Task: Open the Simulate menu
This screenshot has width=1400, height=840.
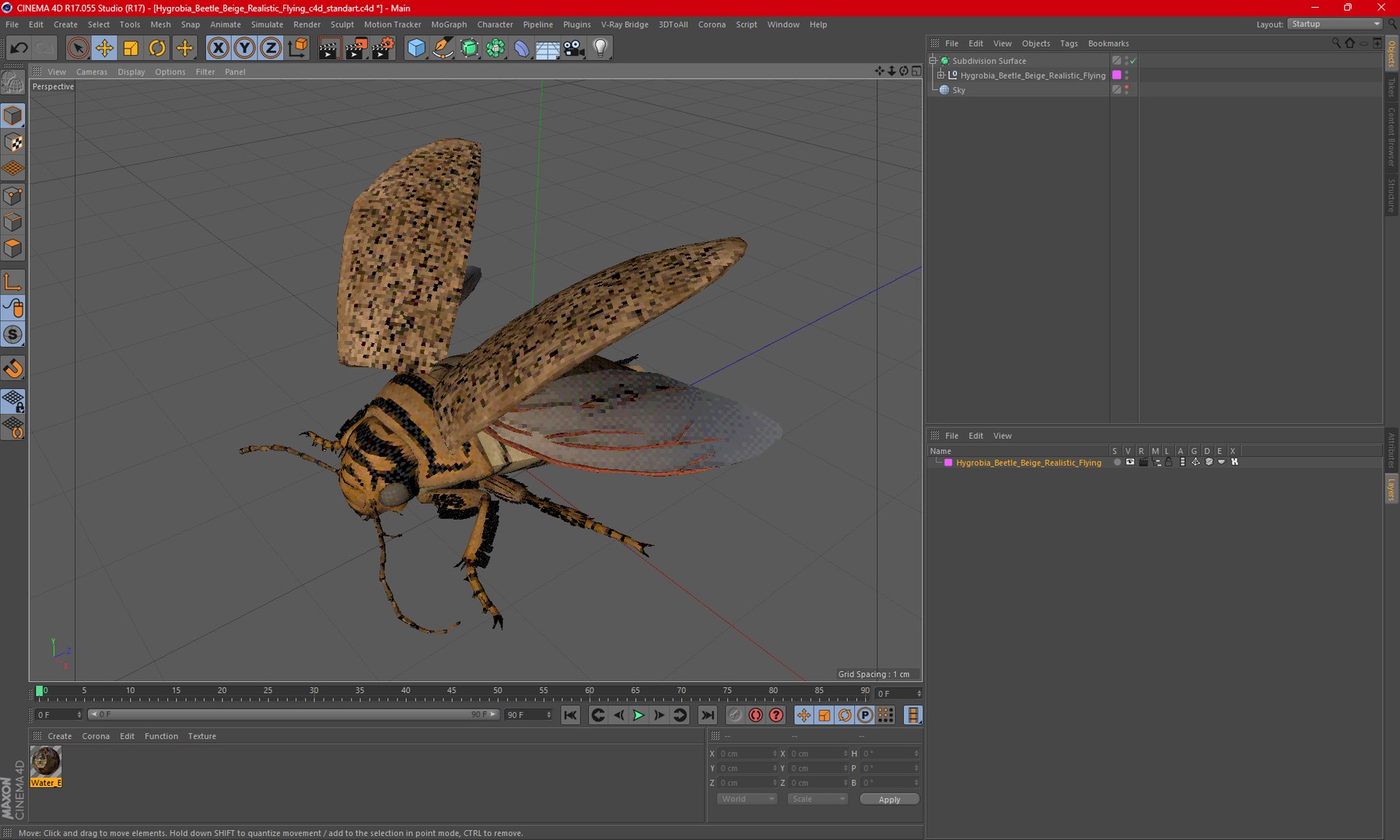Action: click(267, 24)
